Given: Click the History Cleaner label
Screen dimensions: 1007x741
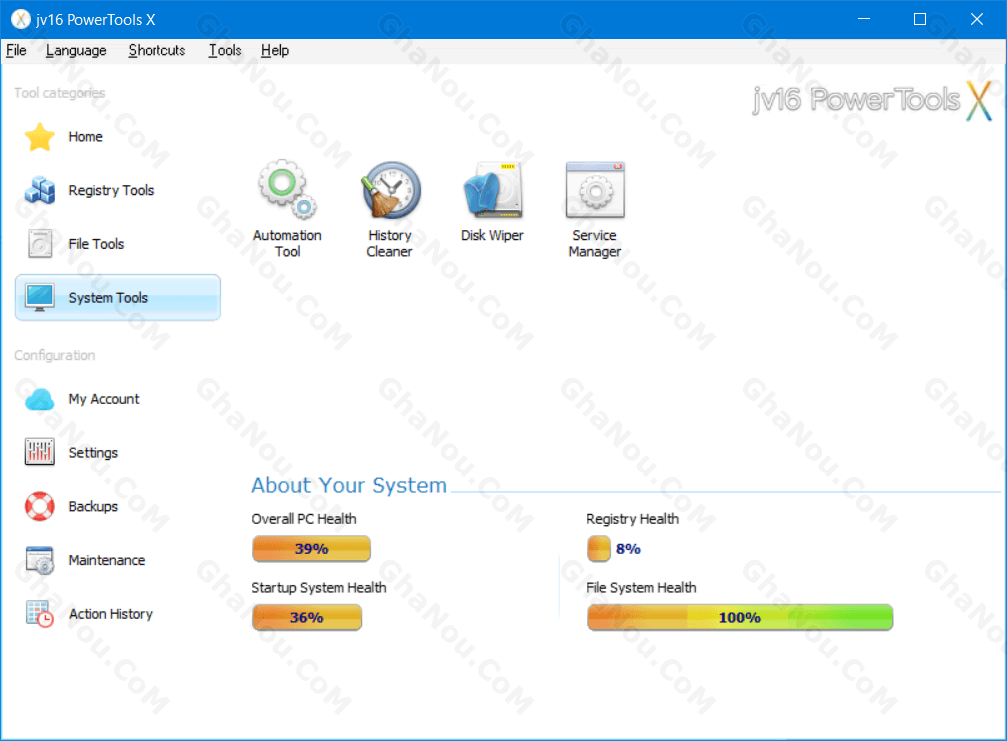Looking at the screenshot, I should pyautogui.click(x=389, y=243).
